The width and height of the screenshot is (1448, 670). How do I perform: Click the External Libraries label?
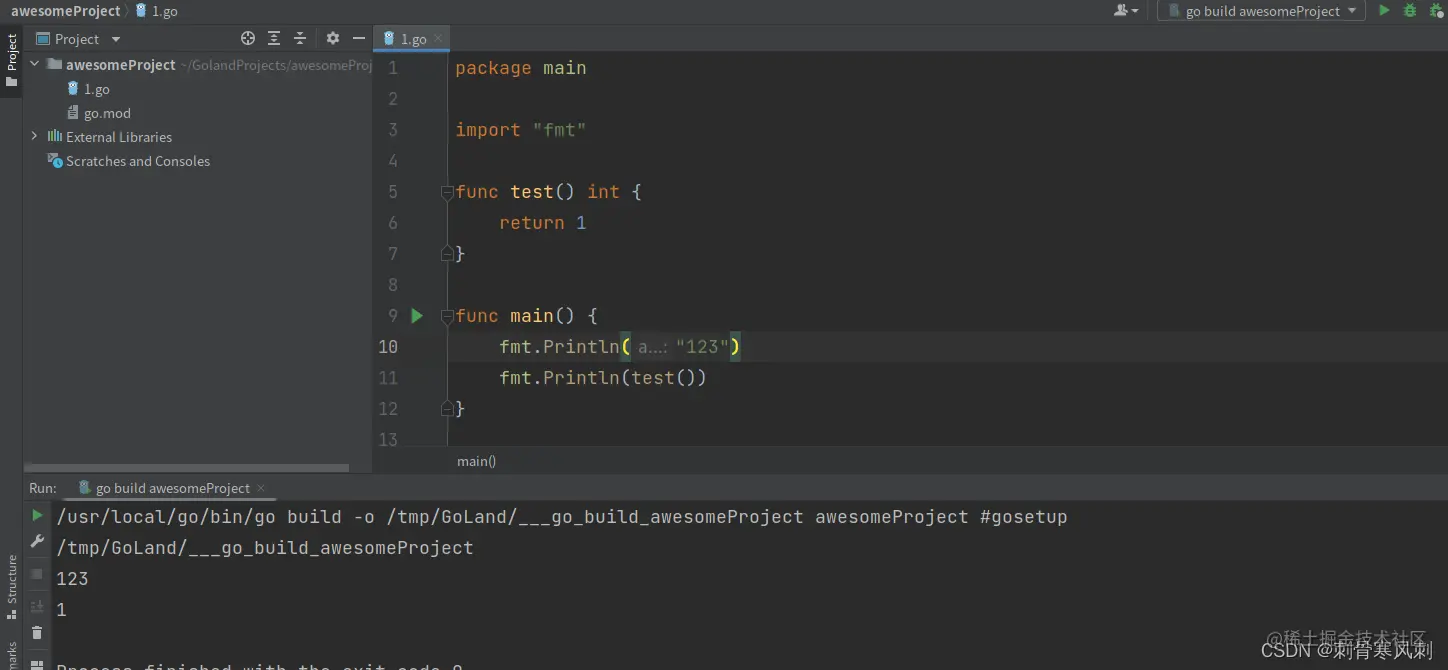click(119, 137)
